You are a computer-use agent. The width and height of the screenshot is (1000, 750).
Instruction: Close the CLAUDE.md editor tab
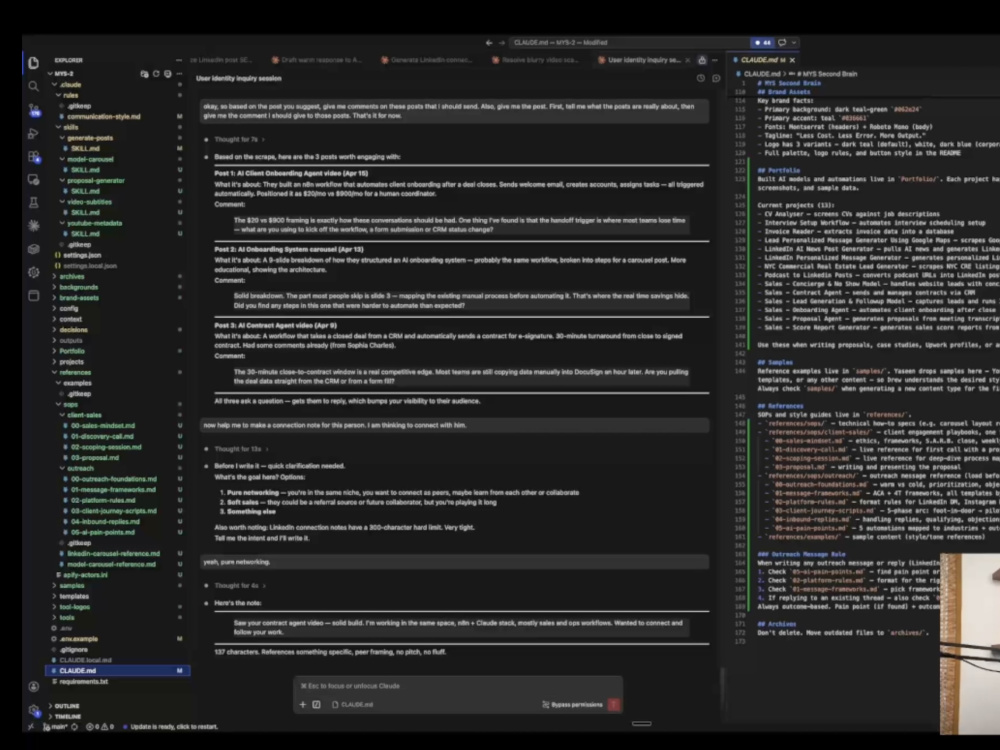coord(793,60)
